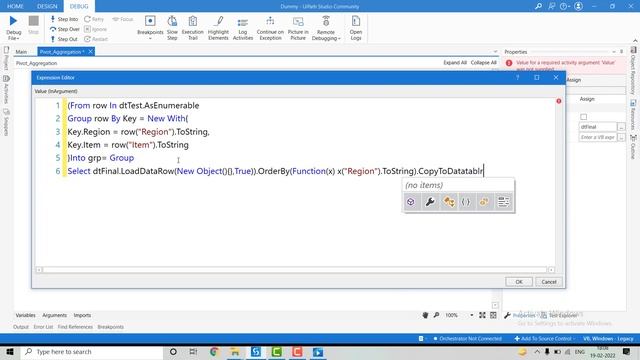Click OK in Expression Editor
This screenshot has height=360, width=640.
(x=519, y=282)
